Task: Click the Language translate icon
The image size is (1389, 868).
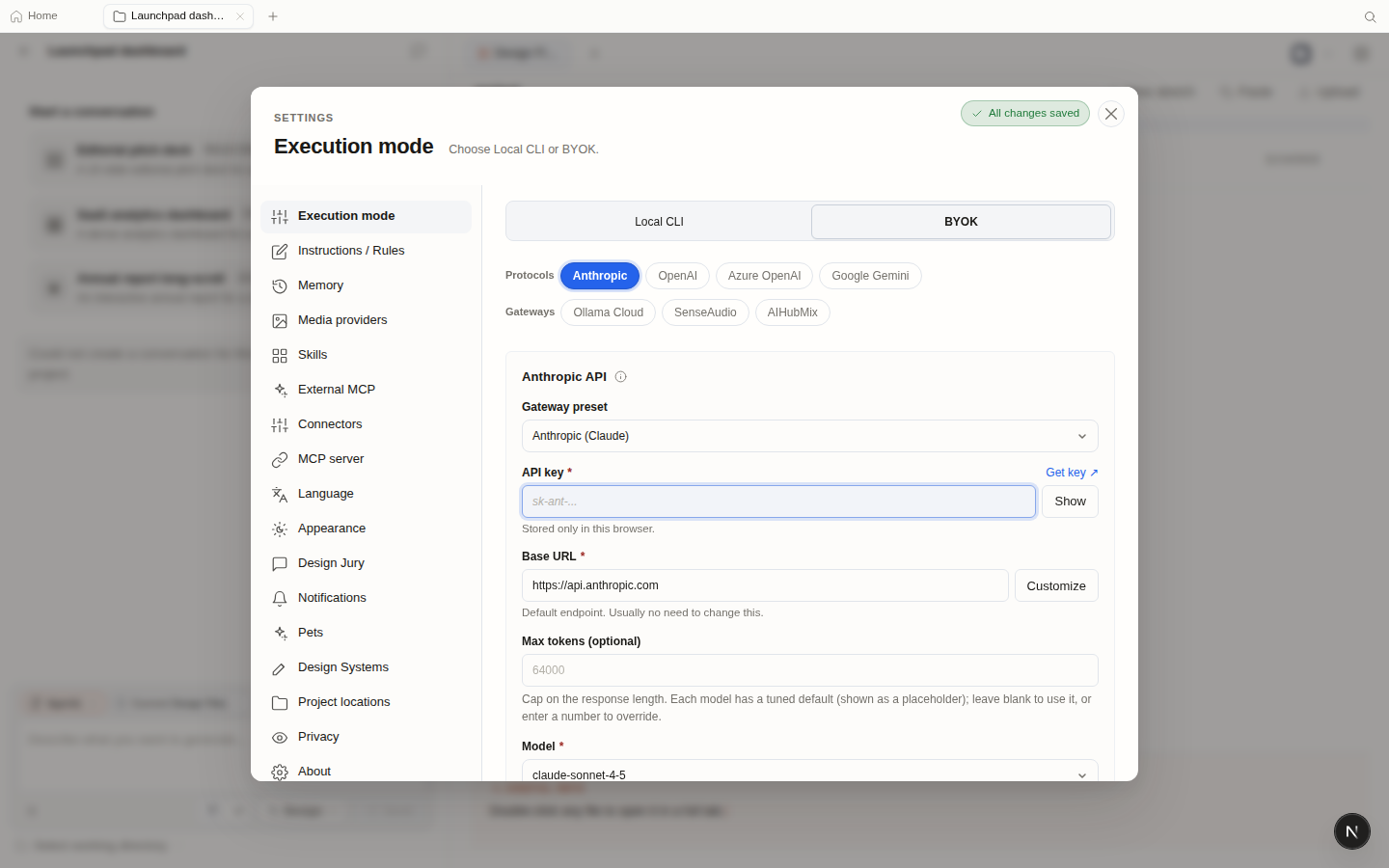Action: click(x=280, y=495)
